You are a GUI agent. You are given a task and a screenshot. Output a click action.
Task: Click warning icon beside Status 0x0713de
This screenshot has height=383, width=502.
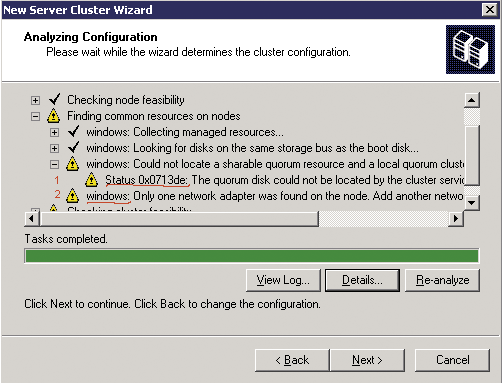(91, 180)
